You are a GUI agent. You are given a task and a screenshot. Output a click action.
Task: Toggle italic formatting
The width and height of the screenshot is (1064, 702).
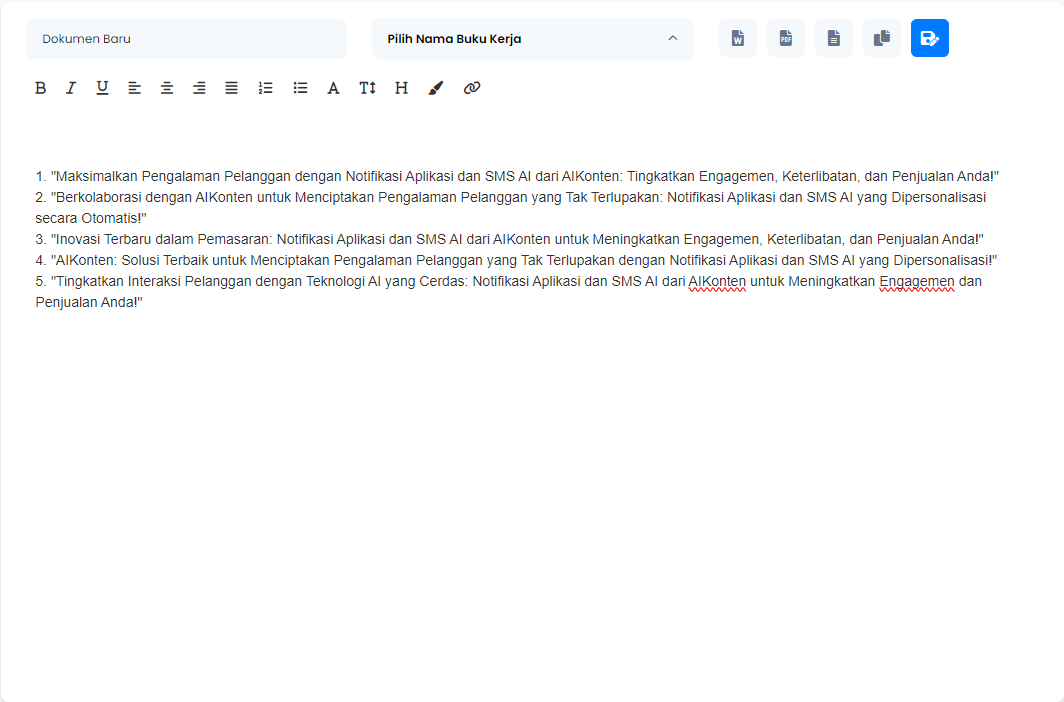[x=71, y=88]
